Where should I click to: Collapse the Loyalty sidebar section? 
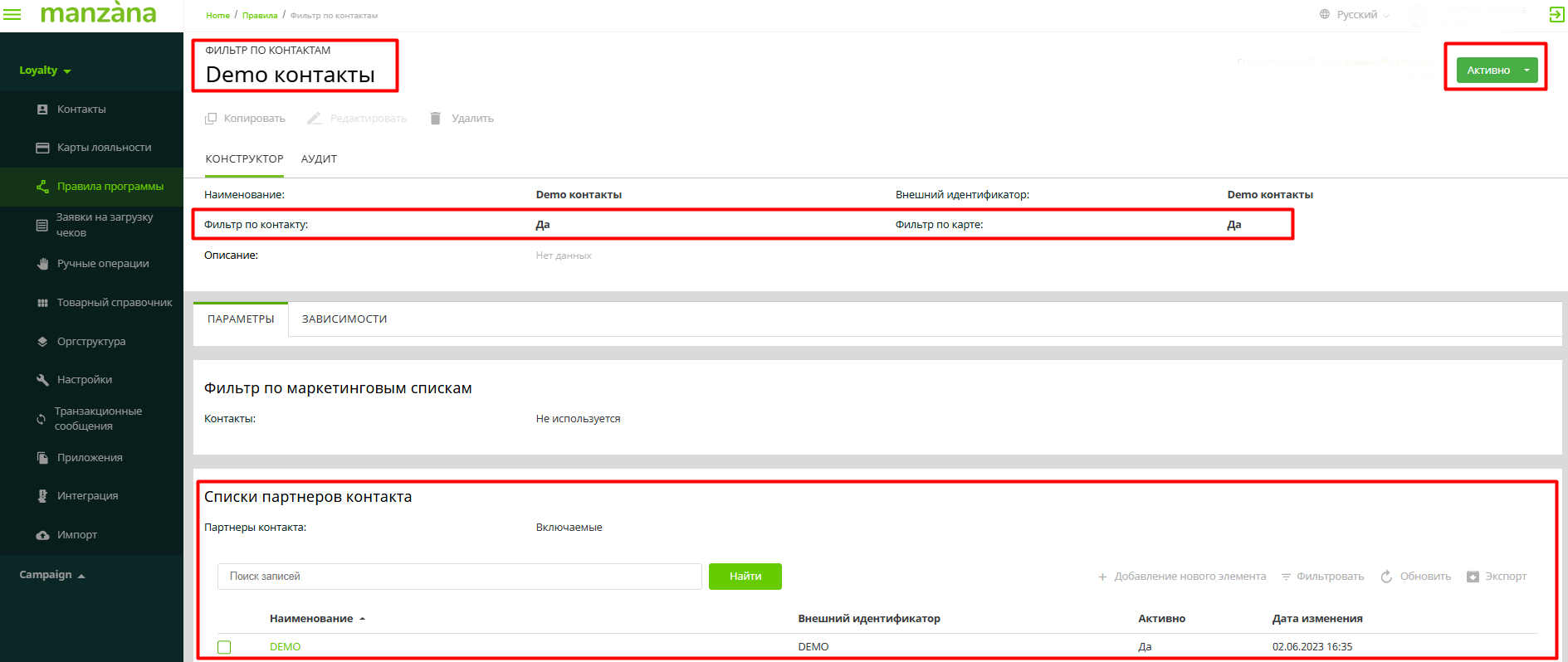point(45,71)
